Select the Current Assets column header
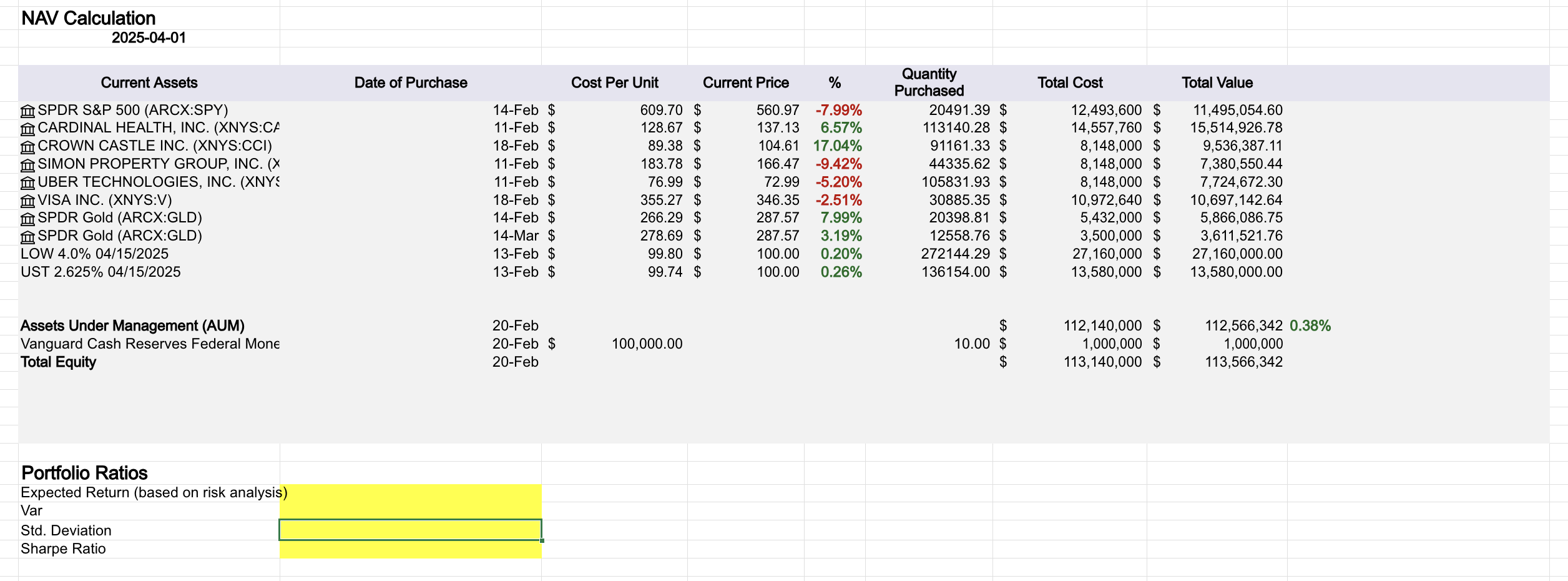Viewport: 1568px width, 581px height. (149, 82)
